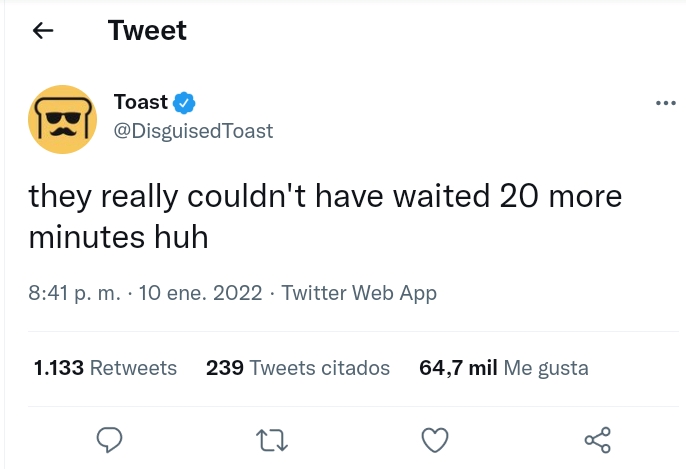Open the @DisguisedToast handle link
The image size is (686, 469).
click(194, 131)
